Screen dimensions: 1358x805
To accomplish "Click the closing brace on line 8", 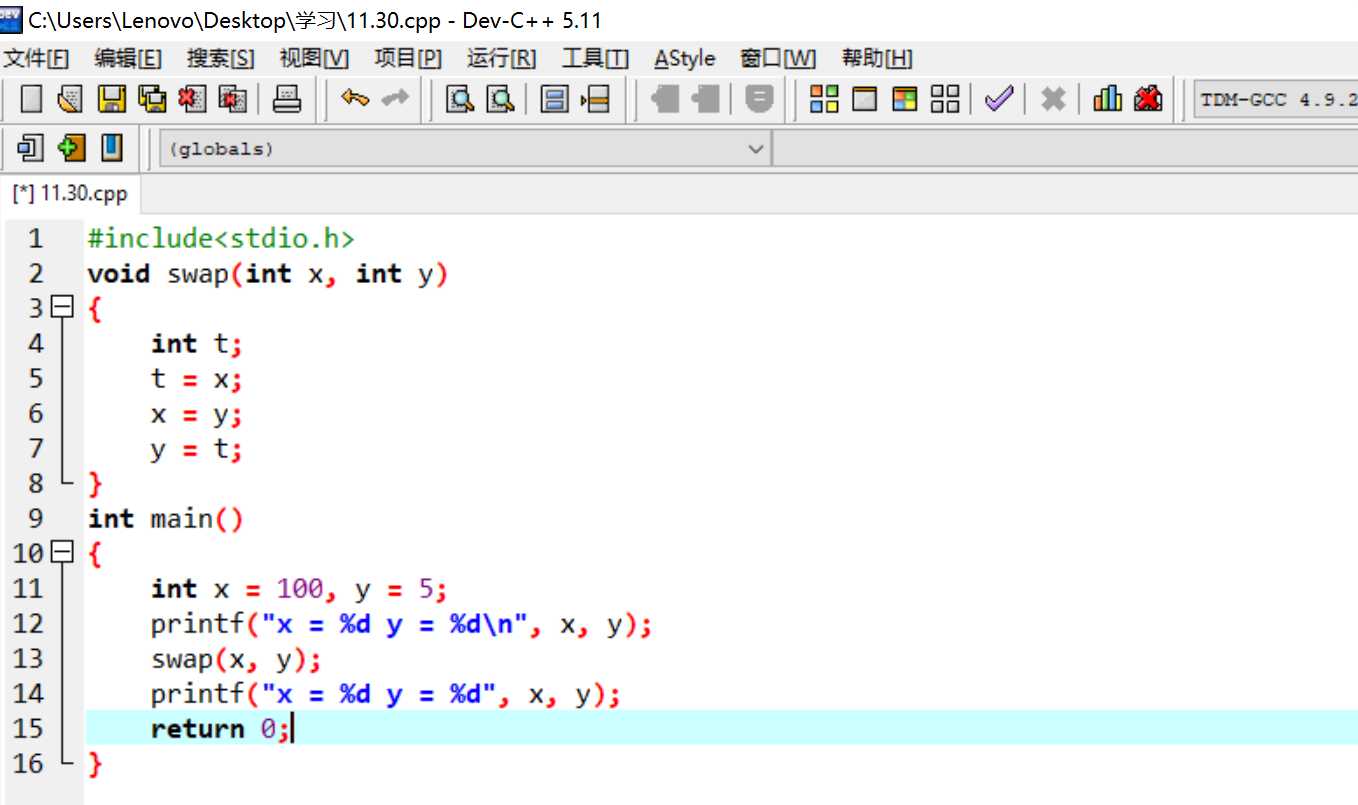I will 95,484.
